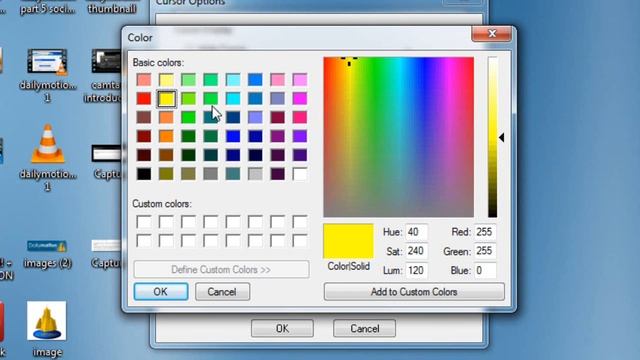
Task: Select the orange swatch in fourth row
Action: pos(166,136)
